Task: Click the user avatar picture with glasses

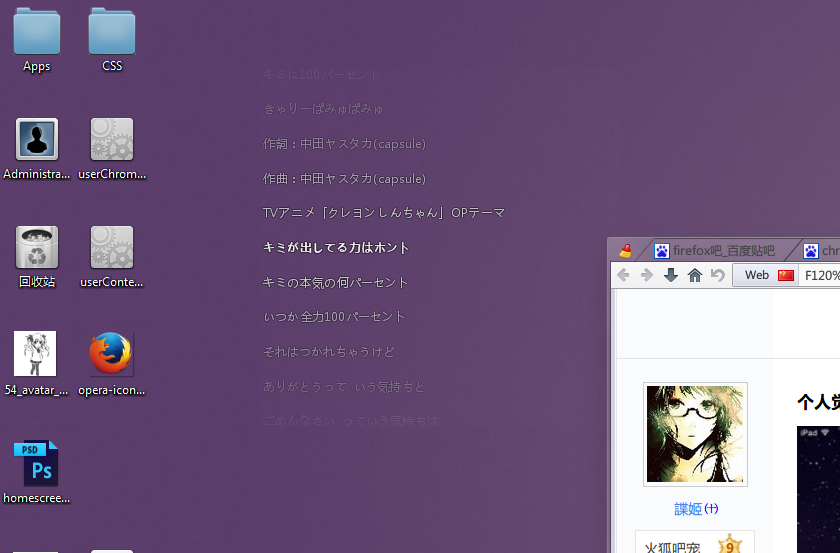Action: click(697, 434)
